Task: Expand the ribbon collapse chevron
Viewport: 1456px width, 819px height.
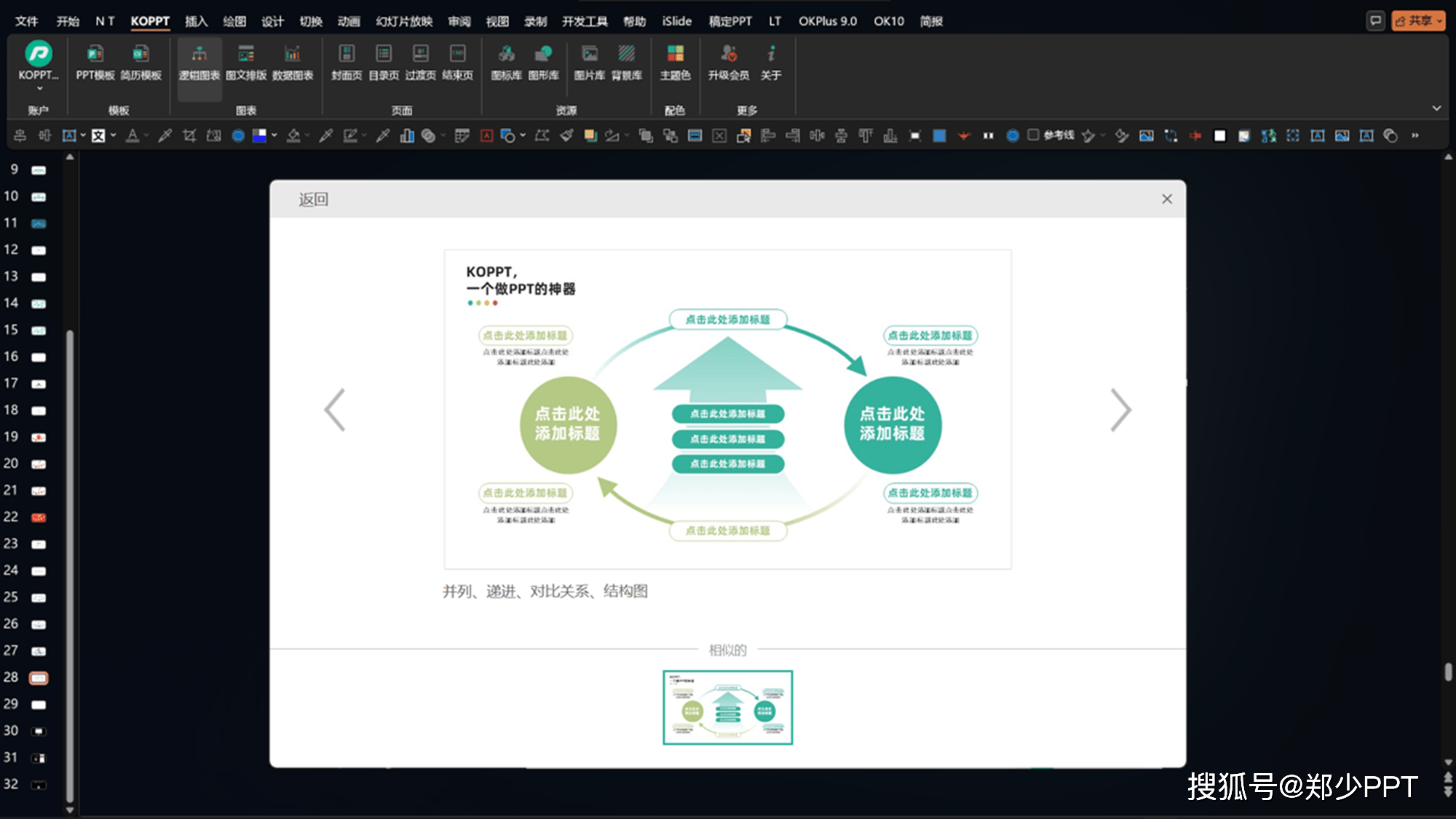Action: click(1436, 108)
